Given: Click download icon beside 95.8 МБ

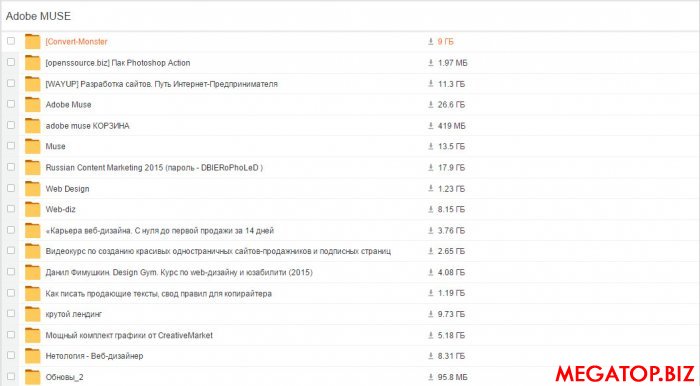Looking at the screenshot, I should (431, 377).
